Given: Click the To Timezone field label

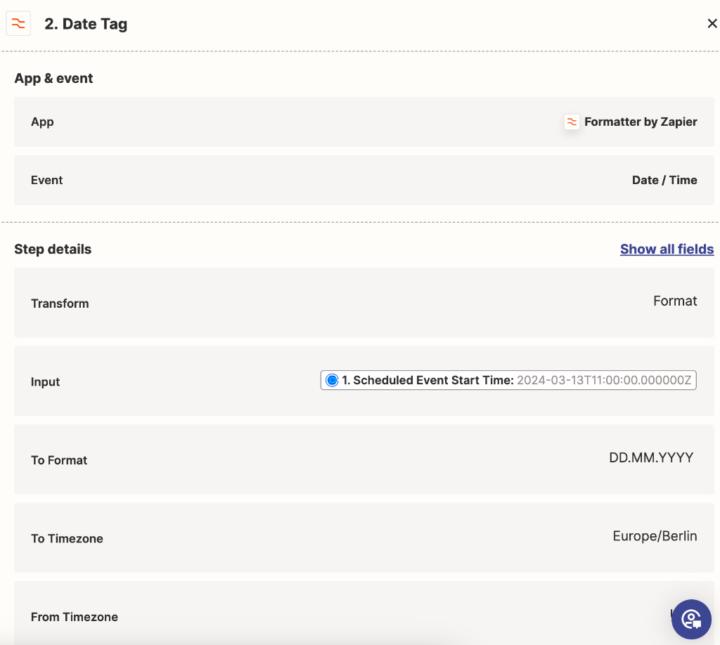Looking at the screenshot, I should pyautogui.click(x=67, y=538).
